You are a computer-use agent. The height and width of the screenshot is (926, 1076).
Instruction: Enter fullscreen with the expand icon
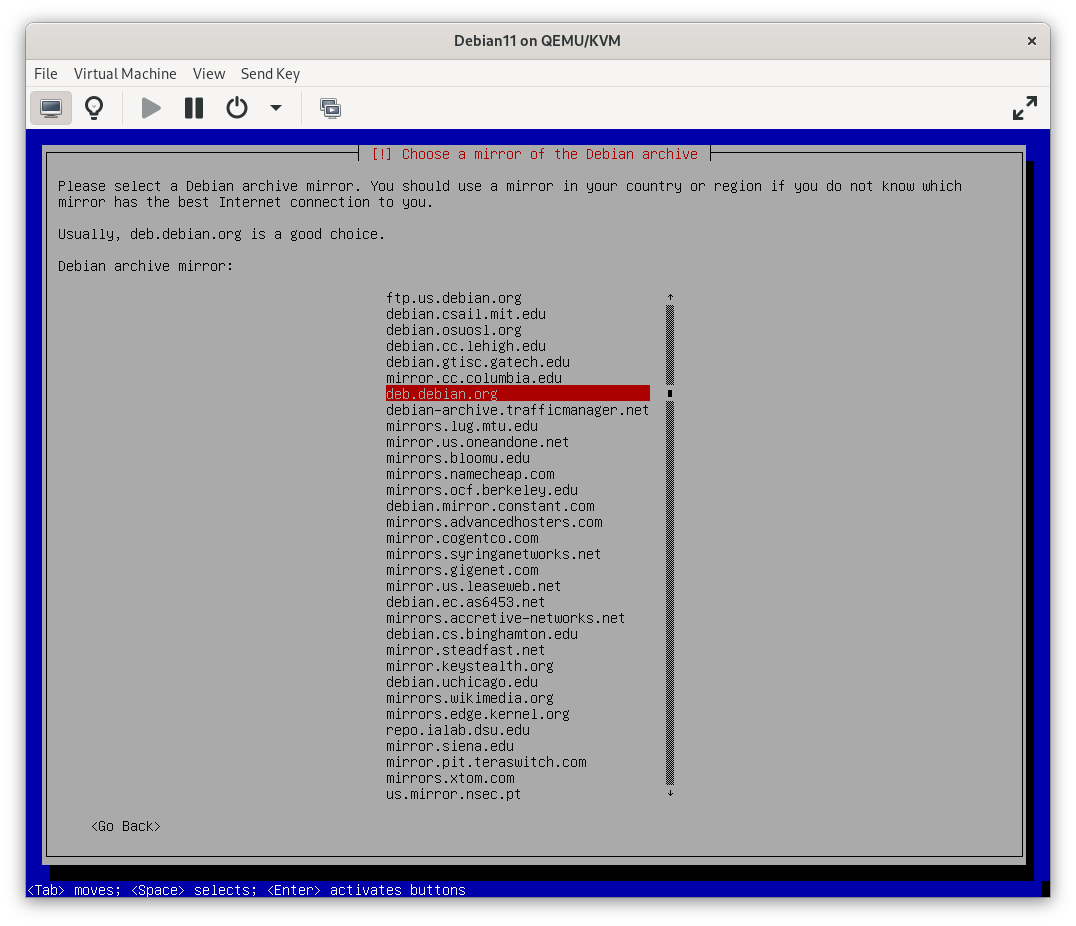pyautogui.click(x=1024, y=107)
